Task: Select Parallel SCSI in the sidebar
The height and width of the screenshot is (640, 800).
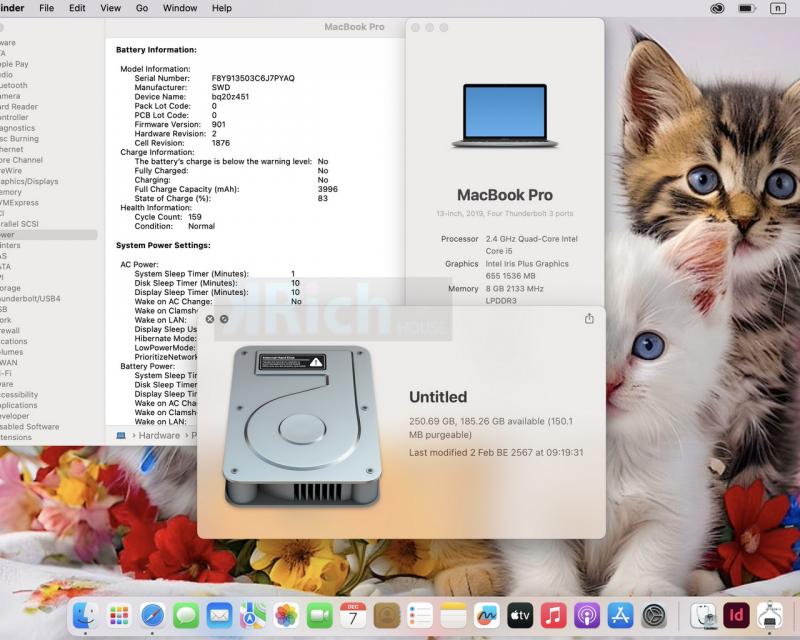Action: click(19, 224)
